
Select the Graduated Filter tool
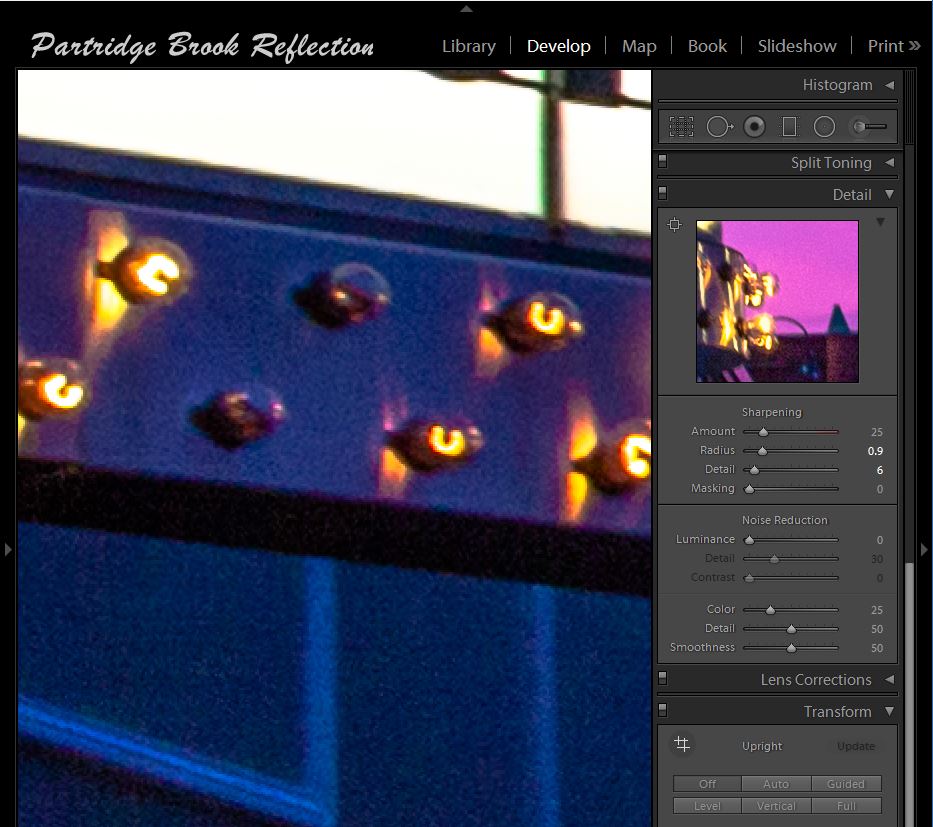coord(789,126)
